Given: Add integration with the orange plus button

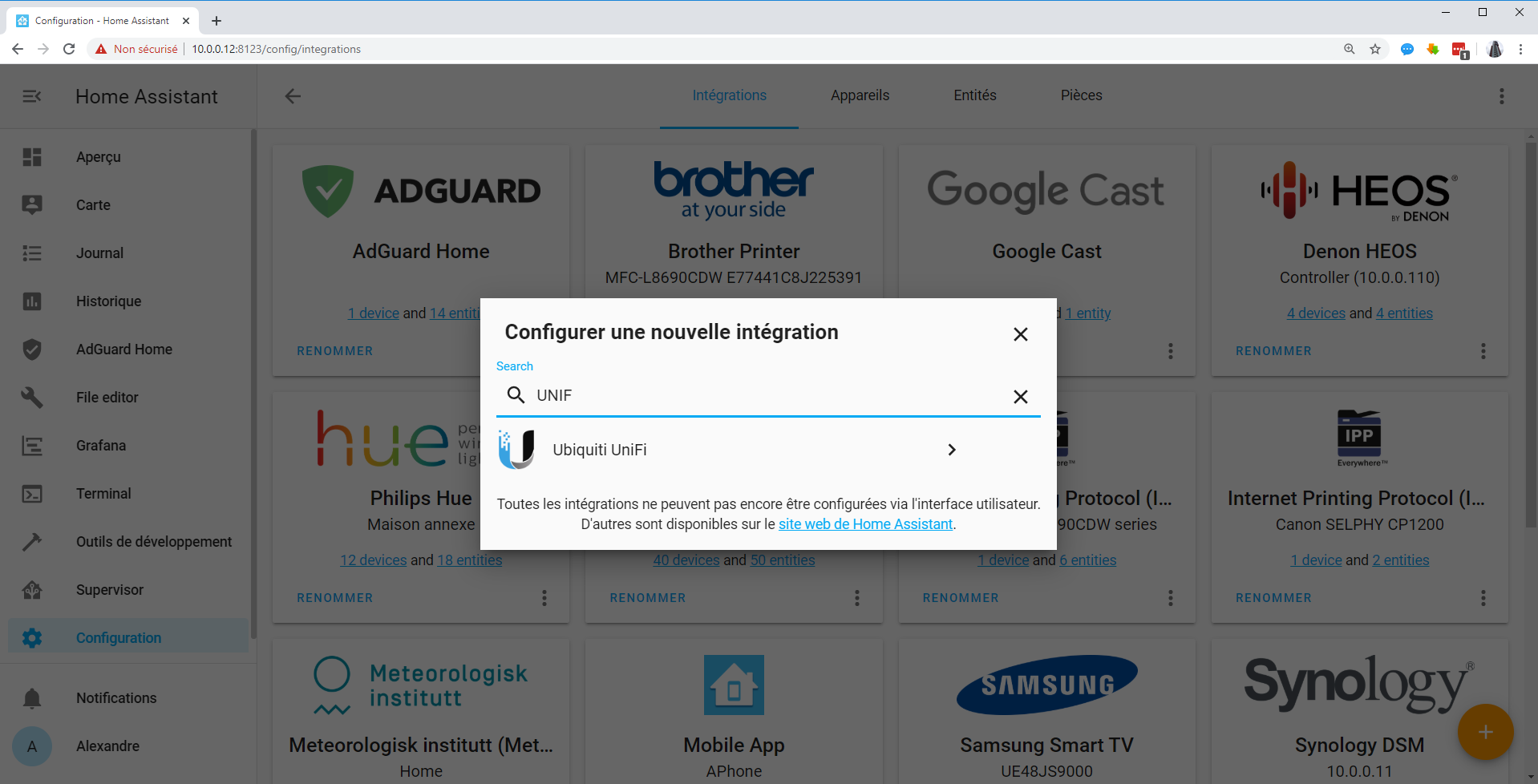Looking at the screenshot, I should [1485, 732].
